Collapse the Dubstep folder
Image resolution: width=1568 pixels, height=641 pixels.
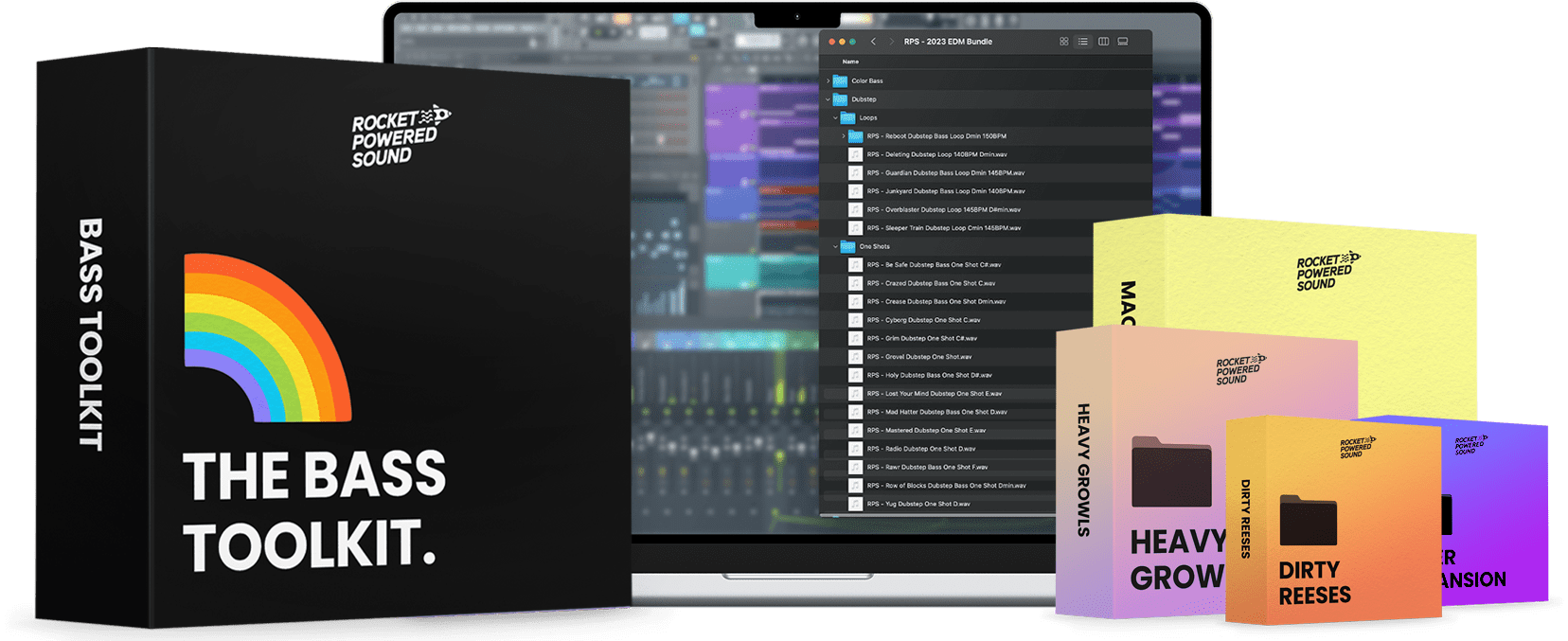(828, 99)
